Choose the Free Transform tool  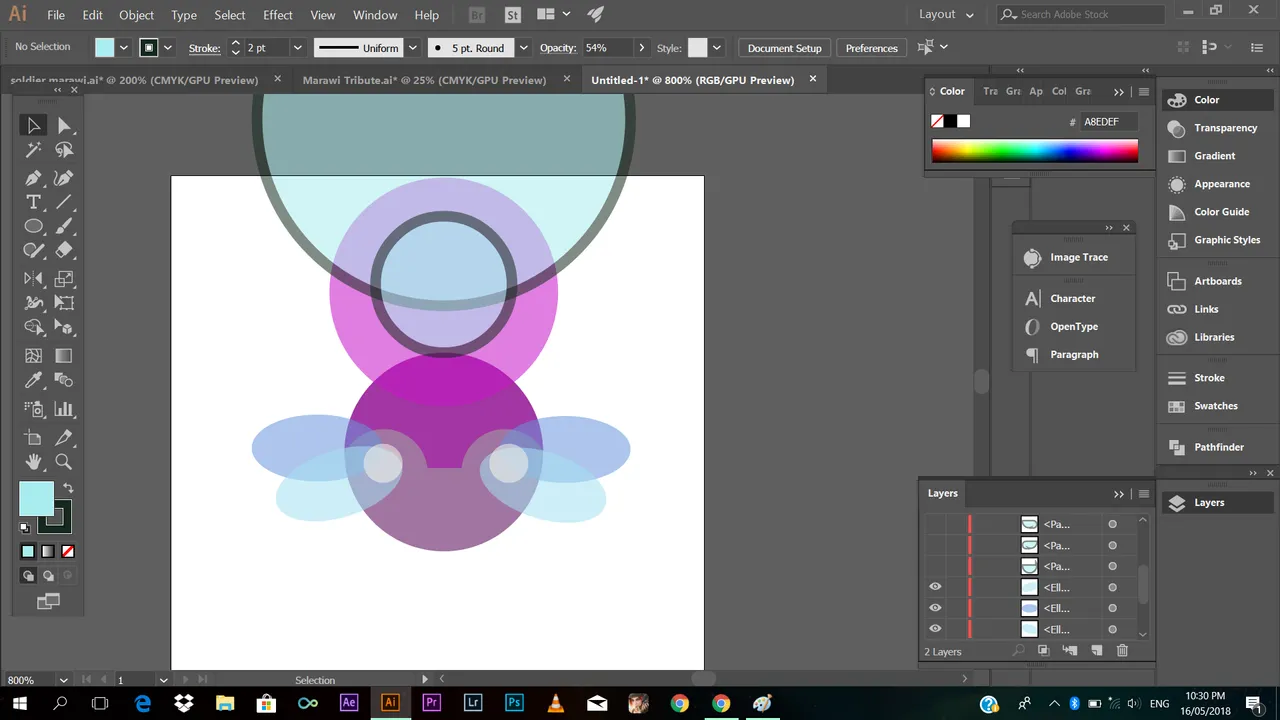[64, 303]
